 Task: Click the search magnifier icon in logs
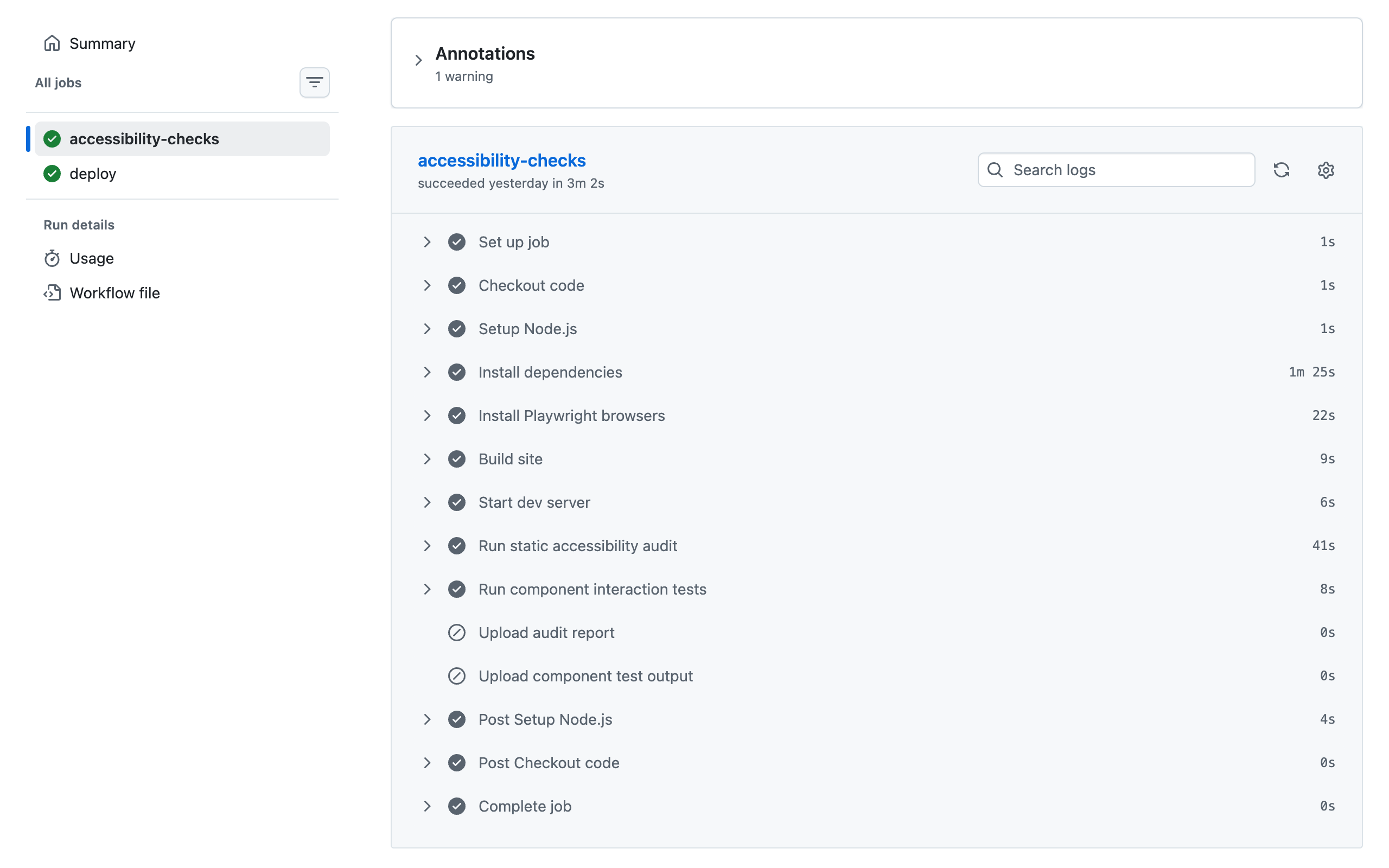click(995, 170)
